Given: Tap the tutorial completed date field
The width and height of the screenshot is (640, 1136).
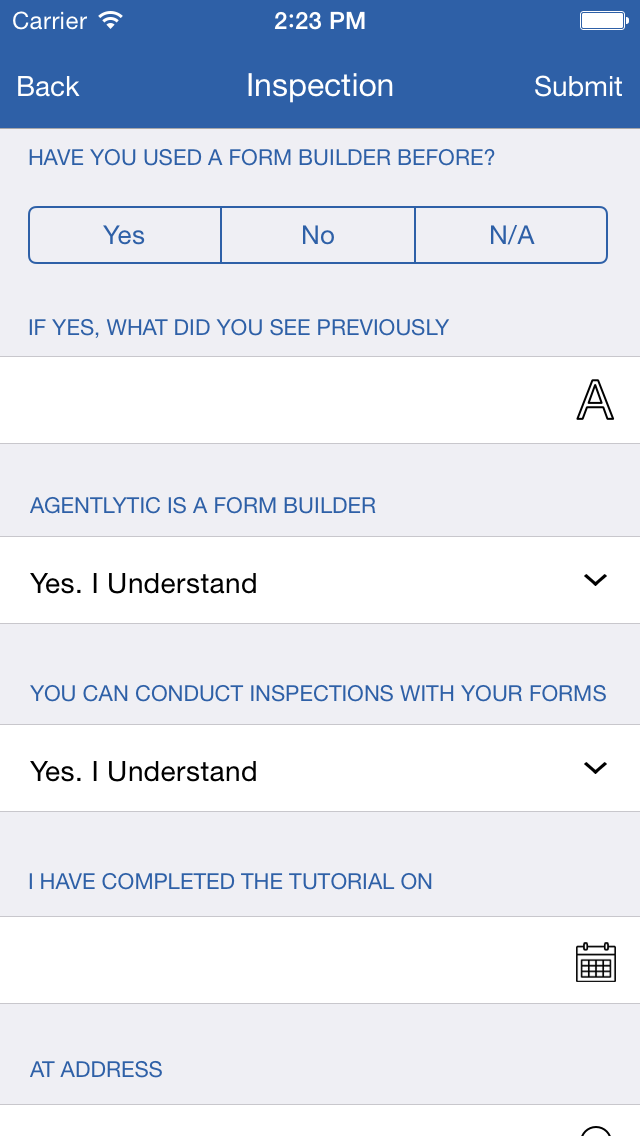Looking at the screenshot, I should [320, 960].
